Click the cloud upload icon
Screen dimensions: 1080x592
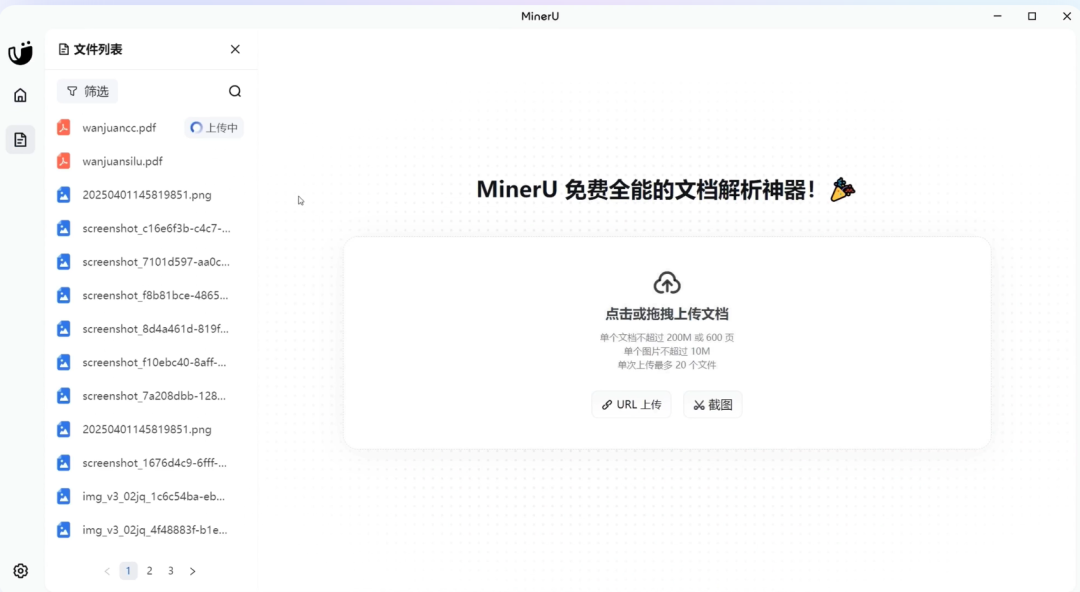click(667, 283)
